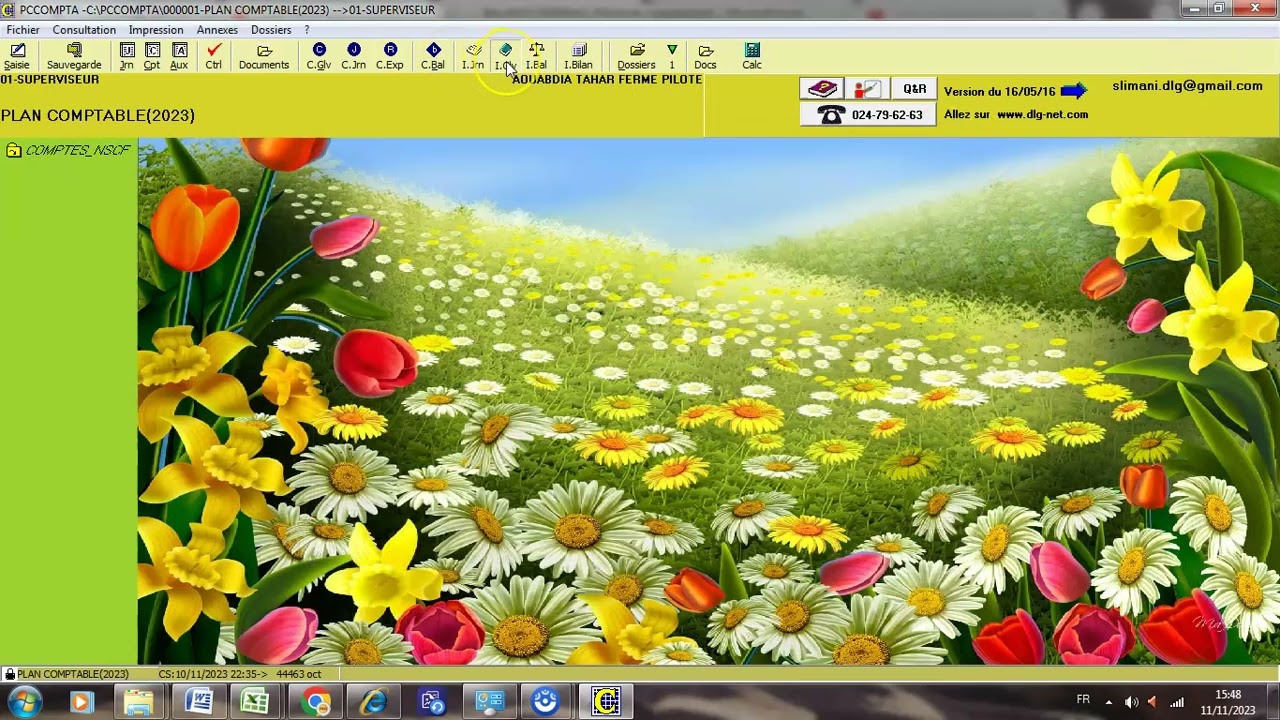Visit the www.dlg-net.com link
Image resolution: width=1280 pixels, height=720 pixels.
[x=1042, y=115]
